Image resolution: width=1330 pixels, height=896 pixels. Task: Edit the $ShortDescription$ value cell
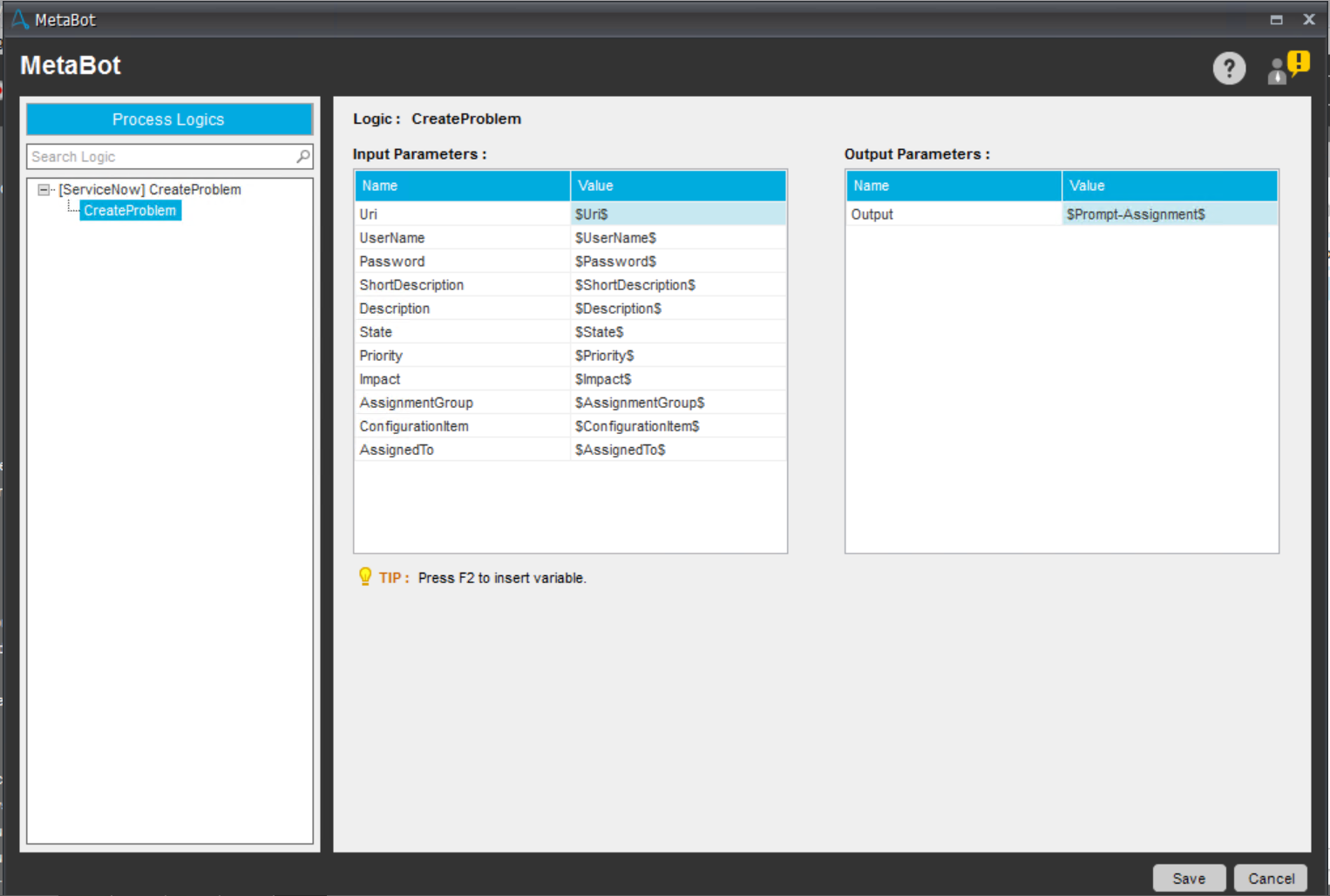tap(679, 285)
